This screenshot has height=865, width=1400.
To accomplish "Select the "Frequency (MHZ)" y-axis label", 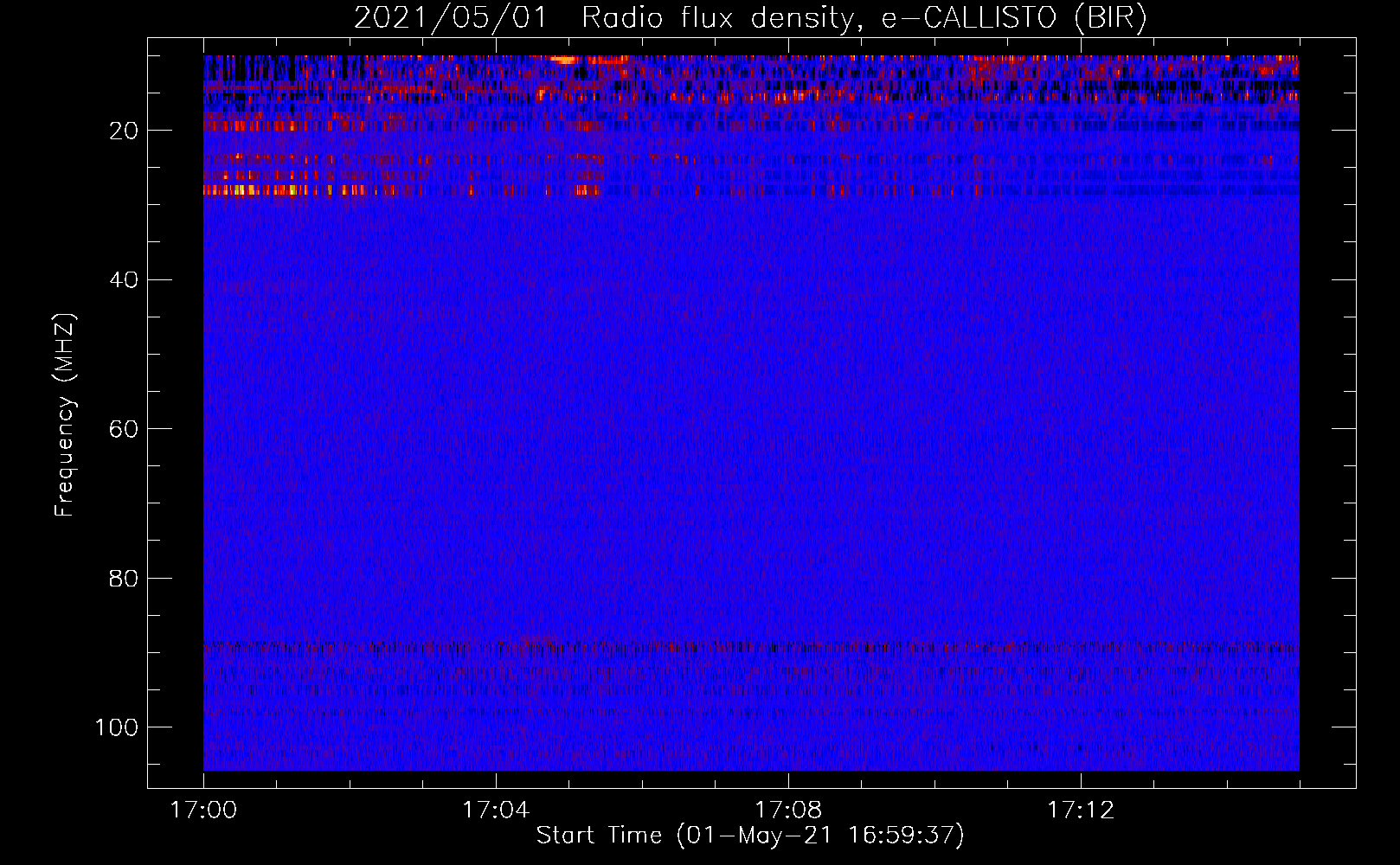I will coord(65,414).
